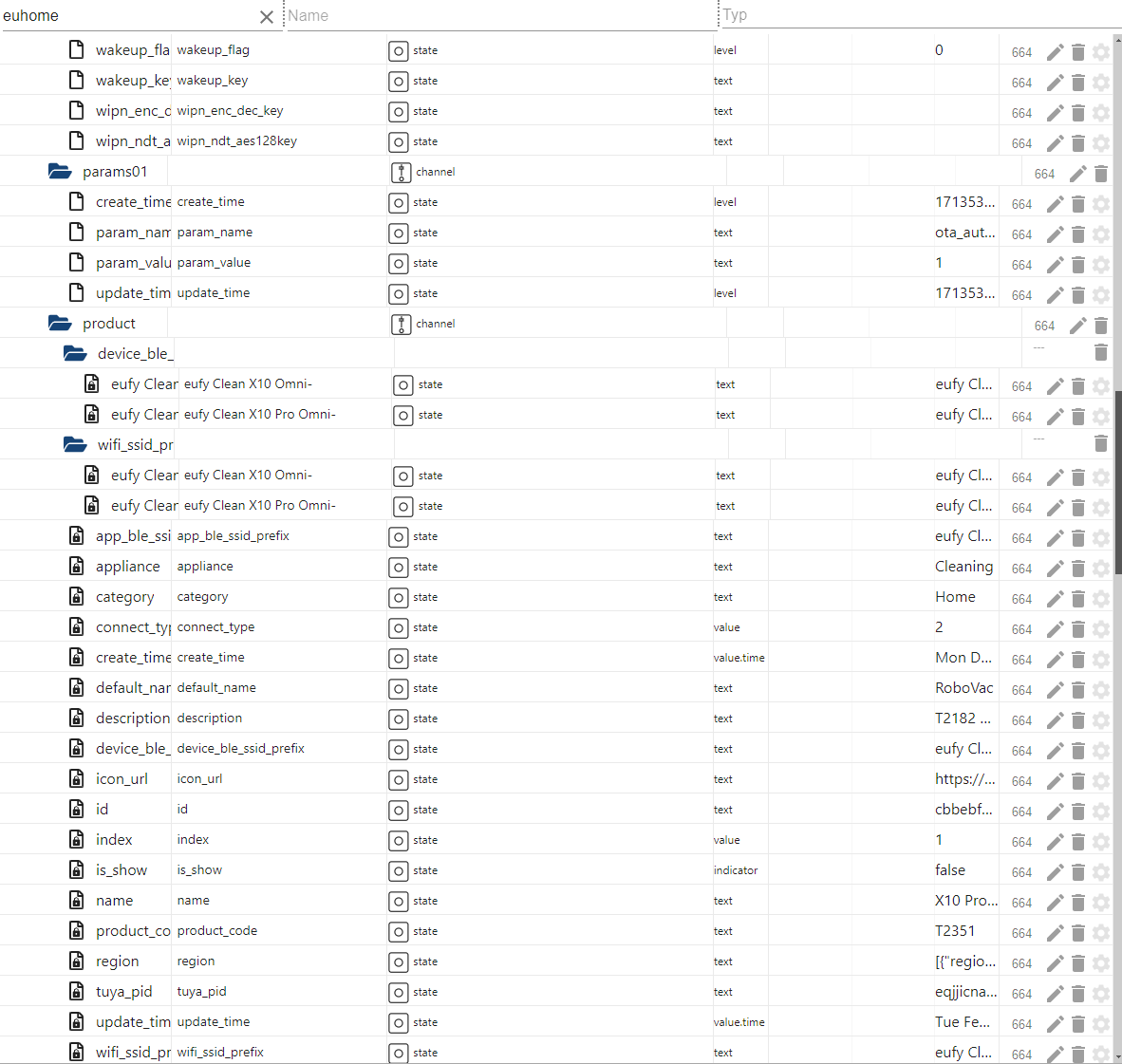Click the state type icon of wakeup_key
1122x1064 pixels.
click(x=399, y=82)
